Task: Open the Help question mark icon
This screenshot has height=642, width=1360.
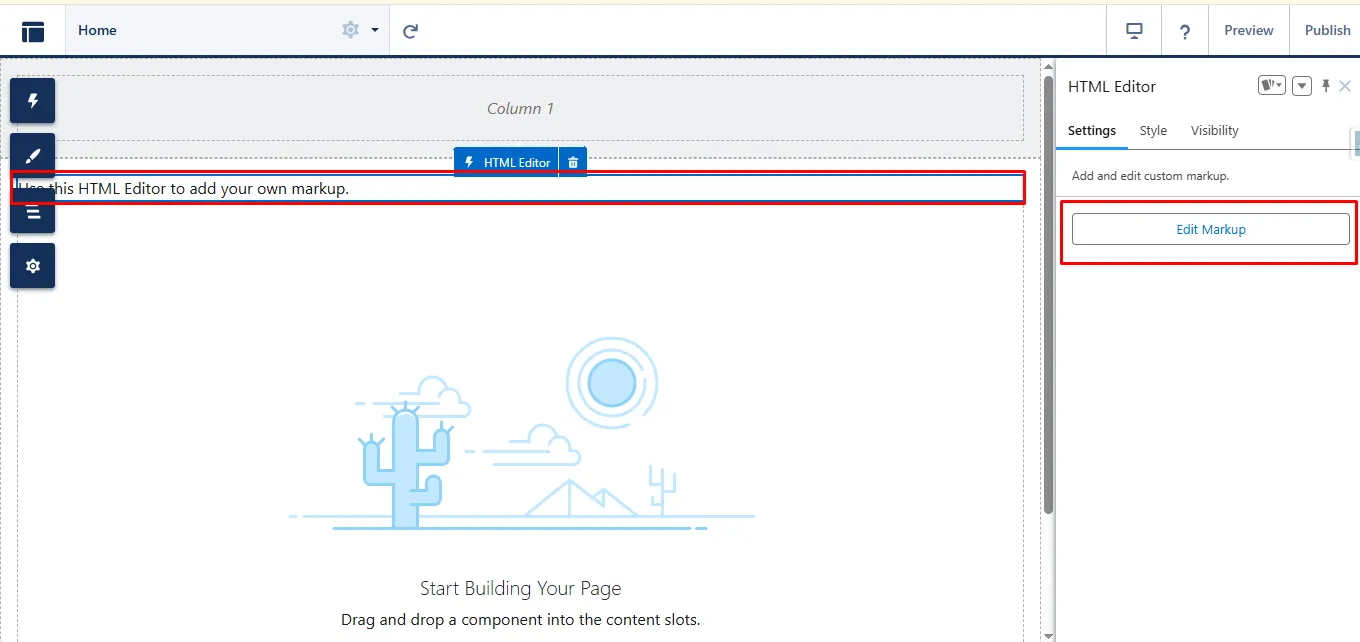Action: (x=1185, y=31)
